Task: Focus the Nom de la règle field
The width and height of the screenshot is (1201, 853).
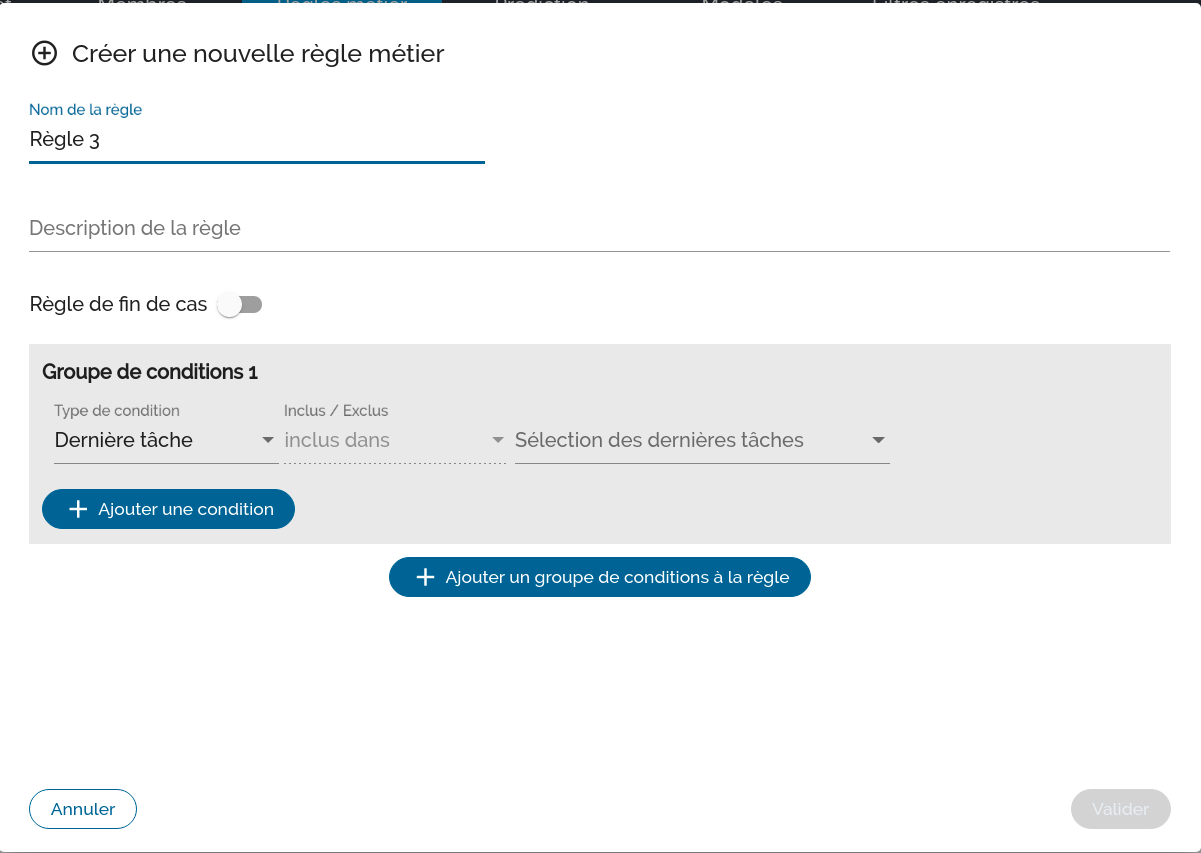Action: [256, 140]
